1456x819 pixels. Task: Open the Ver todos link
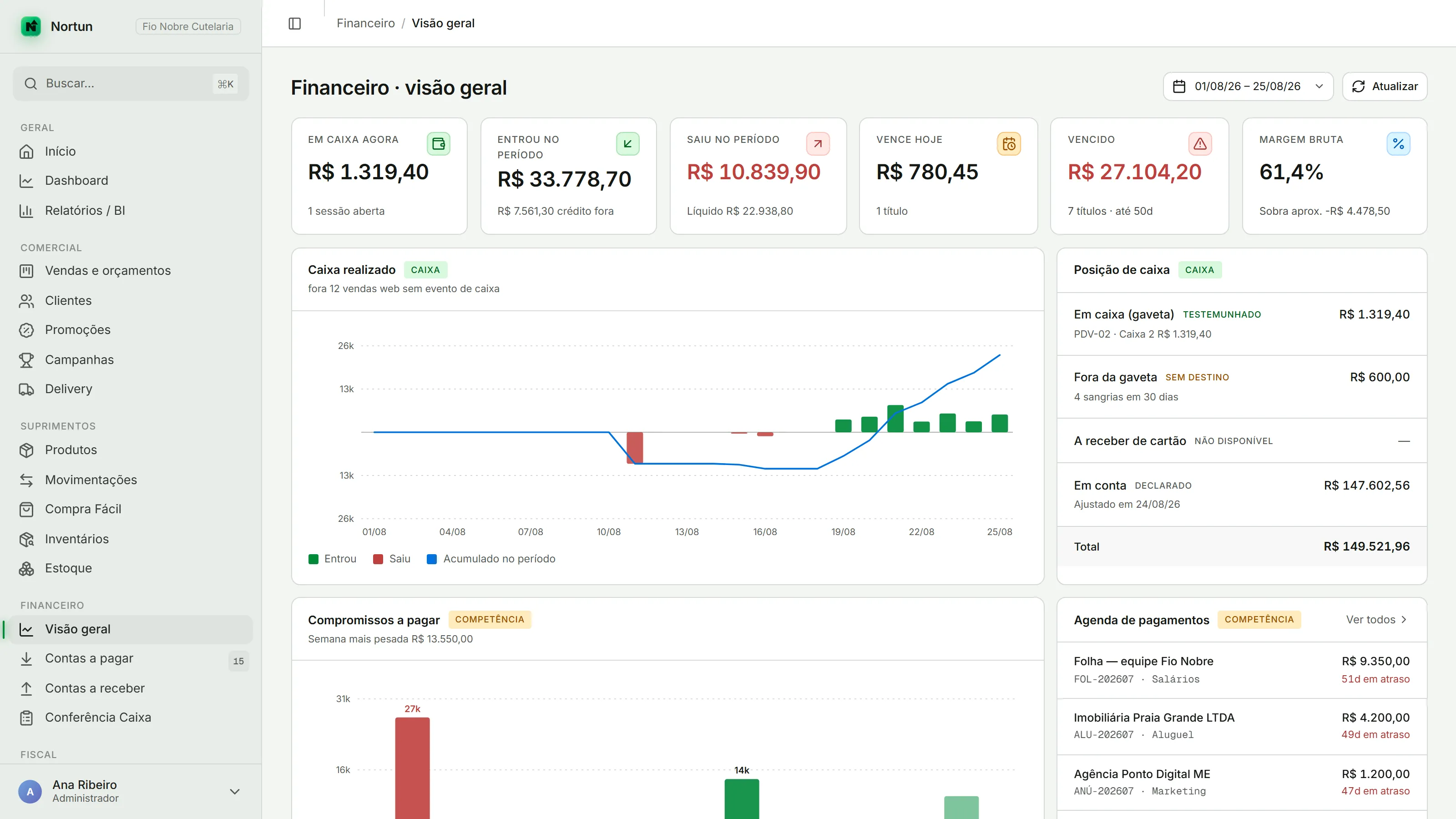tap(1377, 619)
